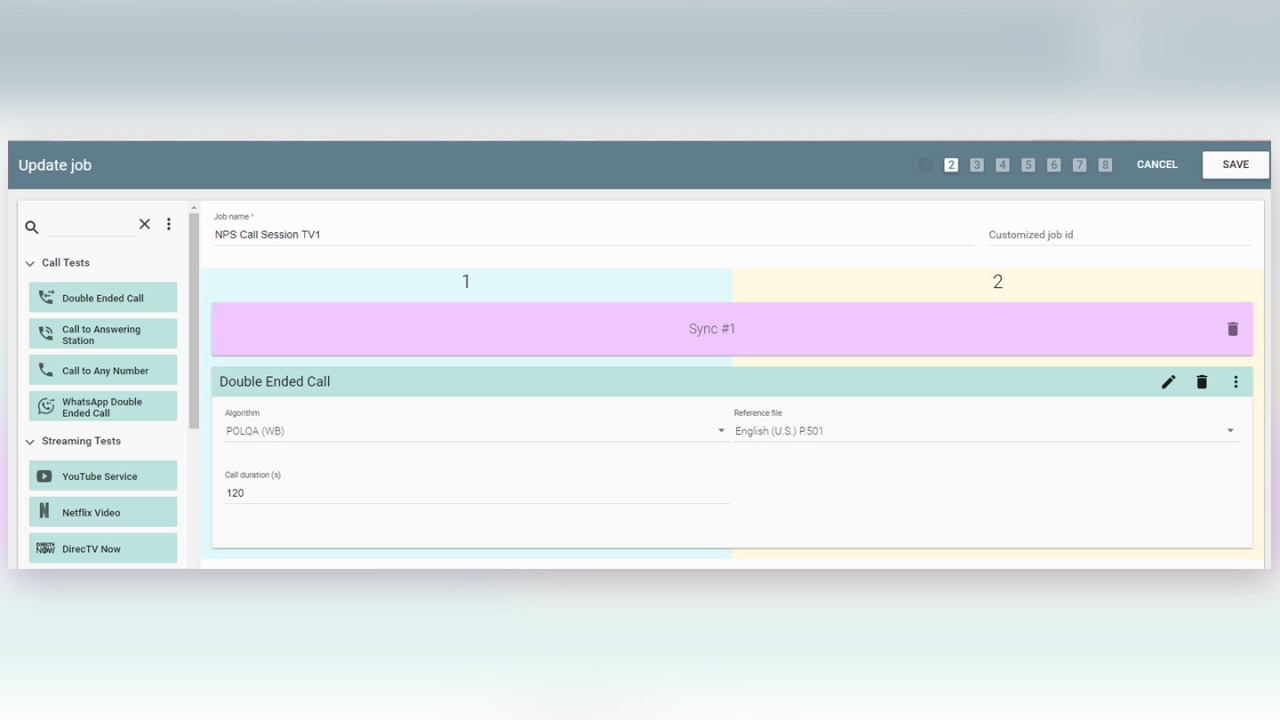Image resolution: width=1280 pixels, height=720 pixels.
Task: Edit the Double Ended Call block
Action: coord(1168,381)
